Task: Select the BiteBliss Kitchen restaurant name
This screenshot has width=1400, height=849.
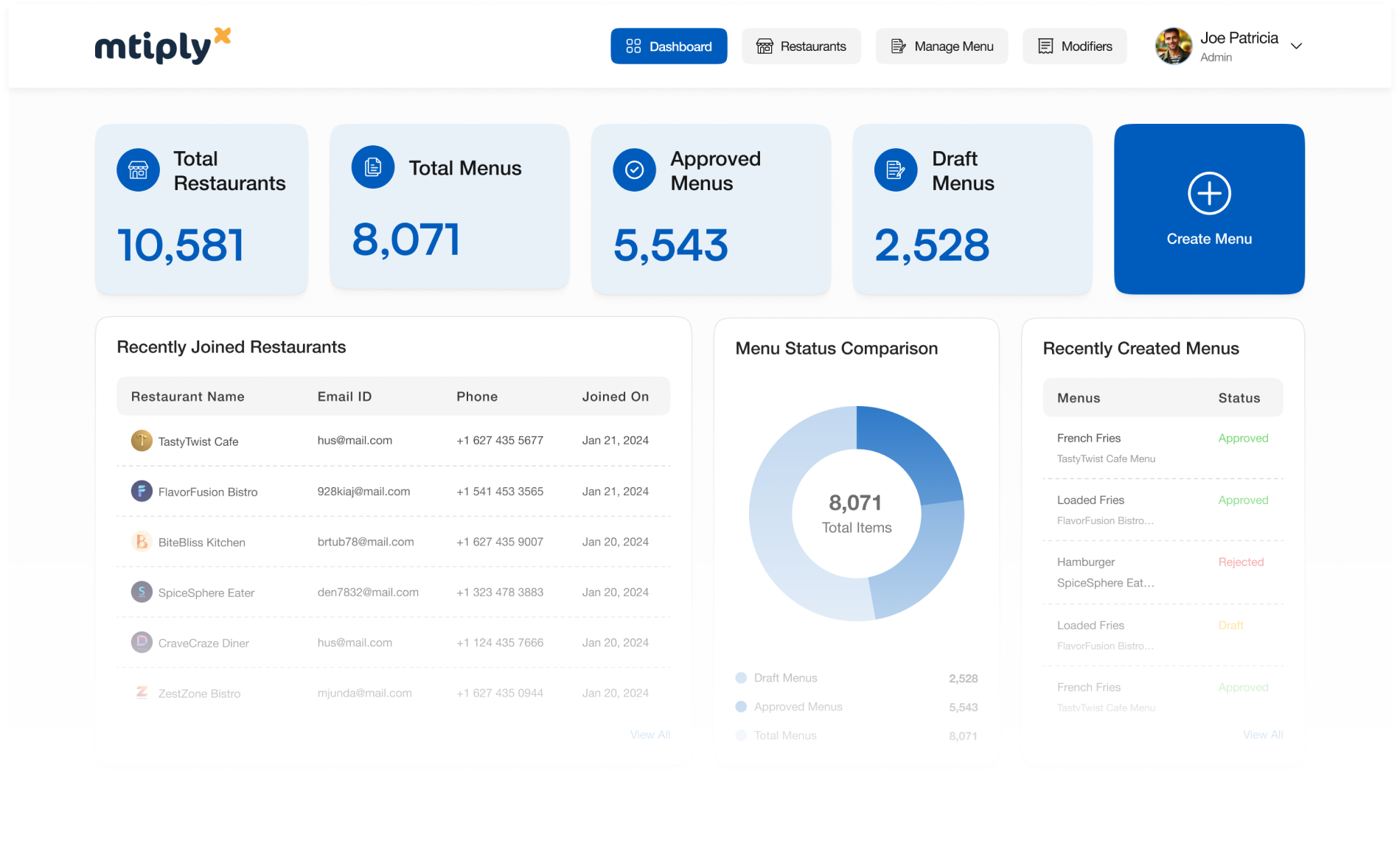Action: click(x=202, y=542)
